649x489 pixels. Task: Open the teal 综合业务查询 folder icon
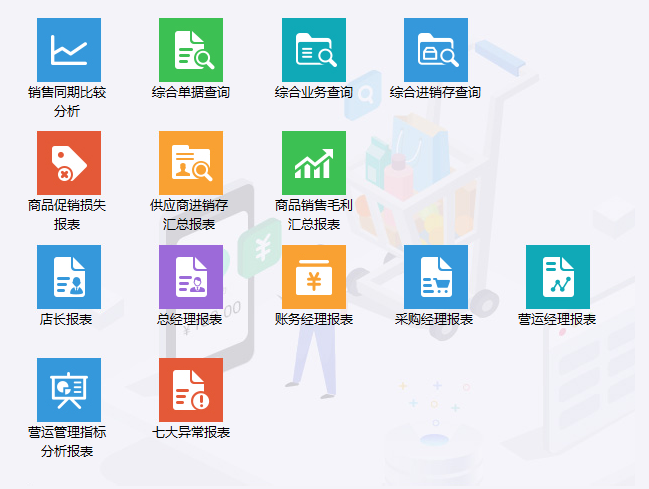point(313,50)
